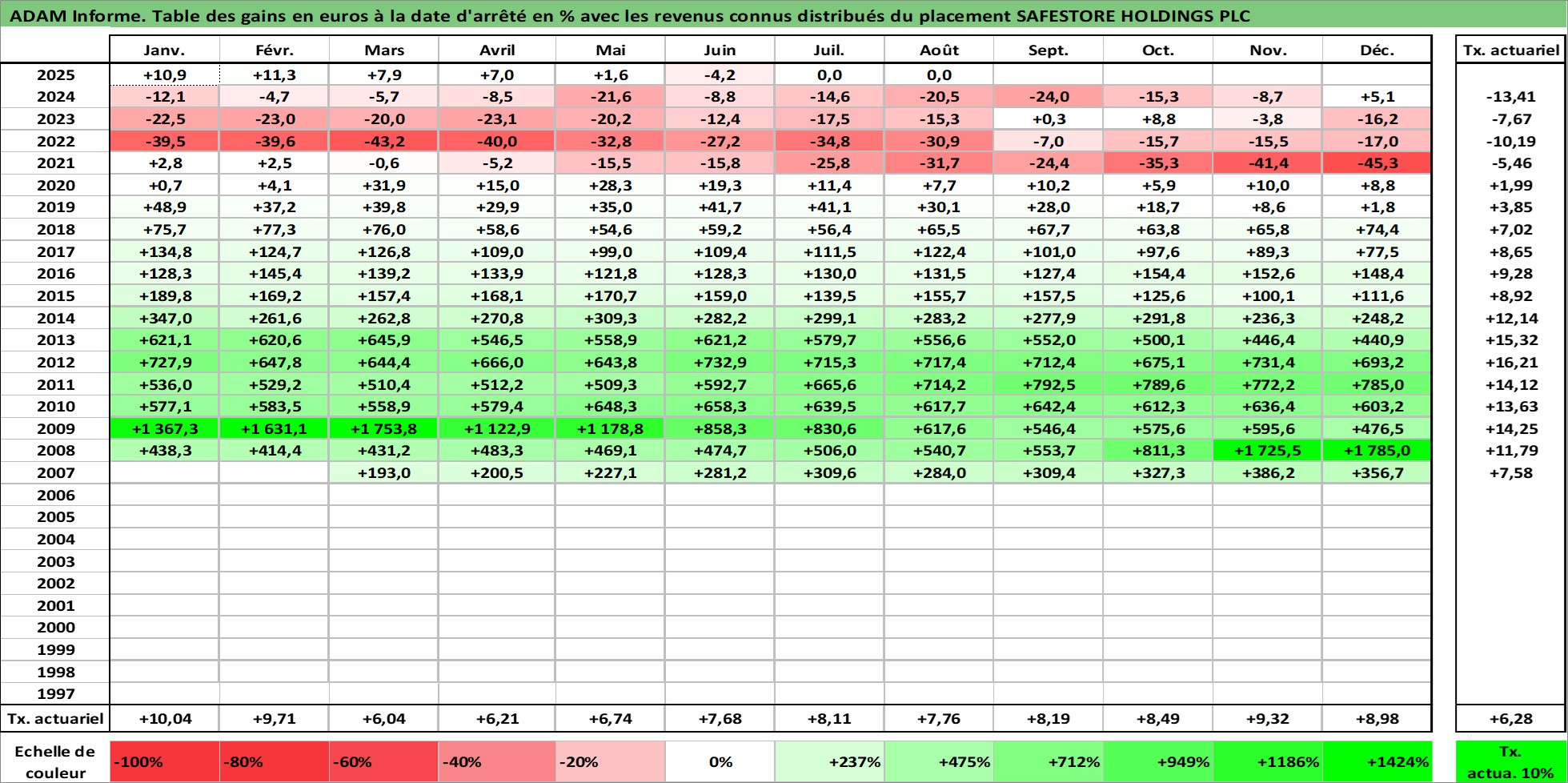The width and height of the screenshot is (1568, 783).
Task: Select cell +1 367,3 in 2009 row
Action: click(x=164, y=428)
